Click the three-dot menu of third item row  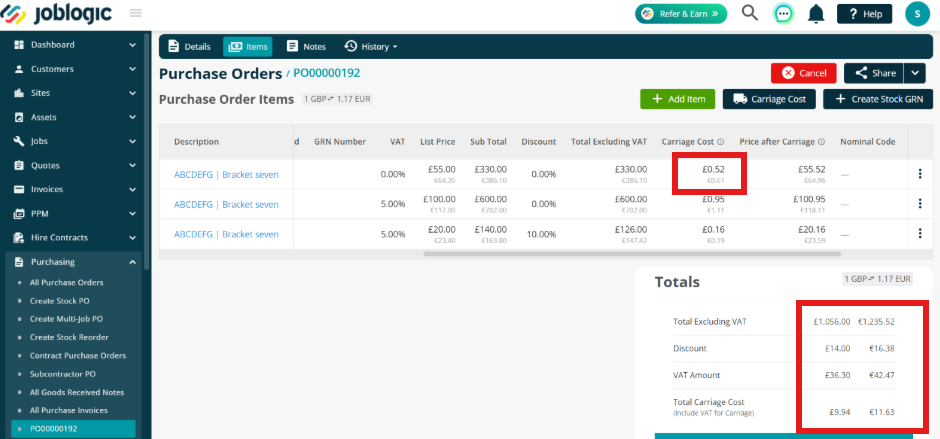920,234
